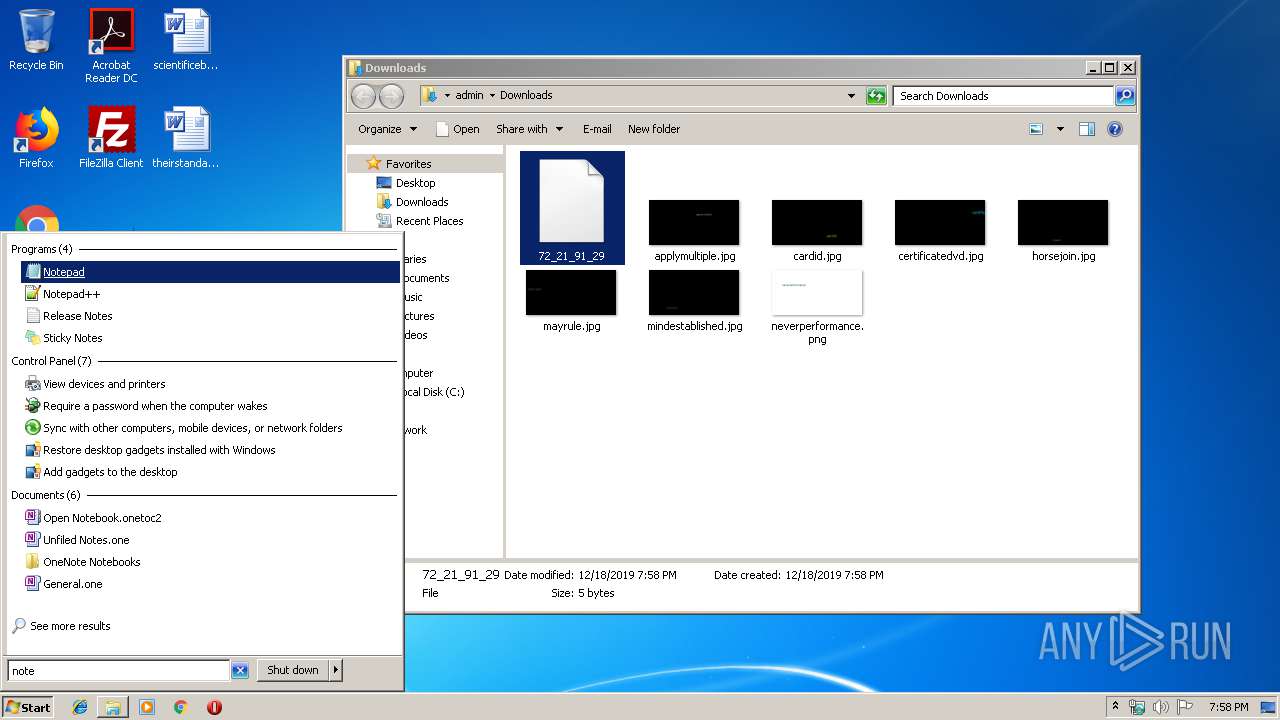Open Internet Explorer from taskbar
Viewport: 1280px width, 720px height.
pos(80,707)
